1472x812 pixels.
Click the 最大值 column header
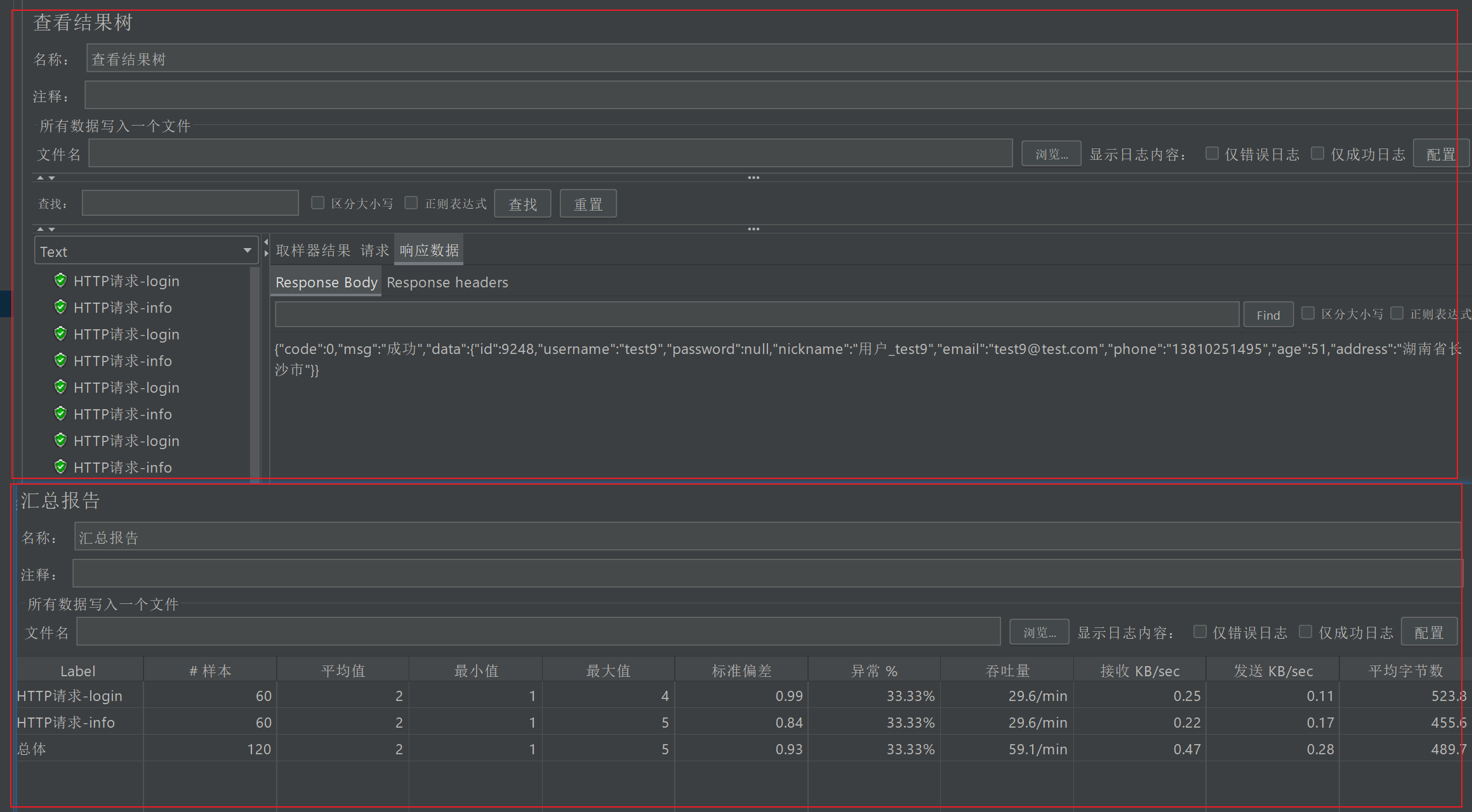(x=608, y=671)
